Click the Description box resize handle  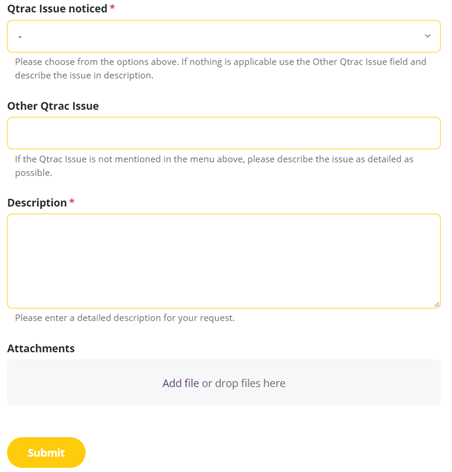pyautogui.click(x=436, y=304)
